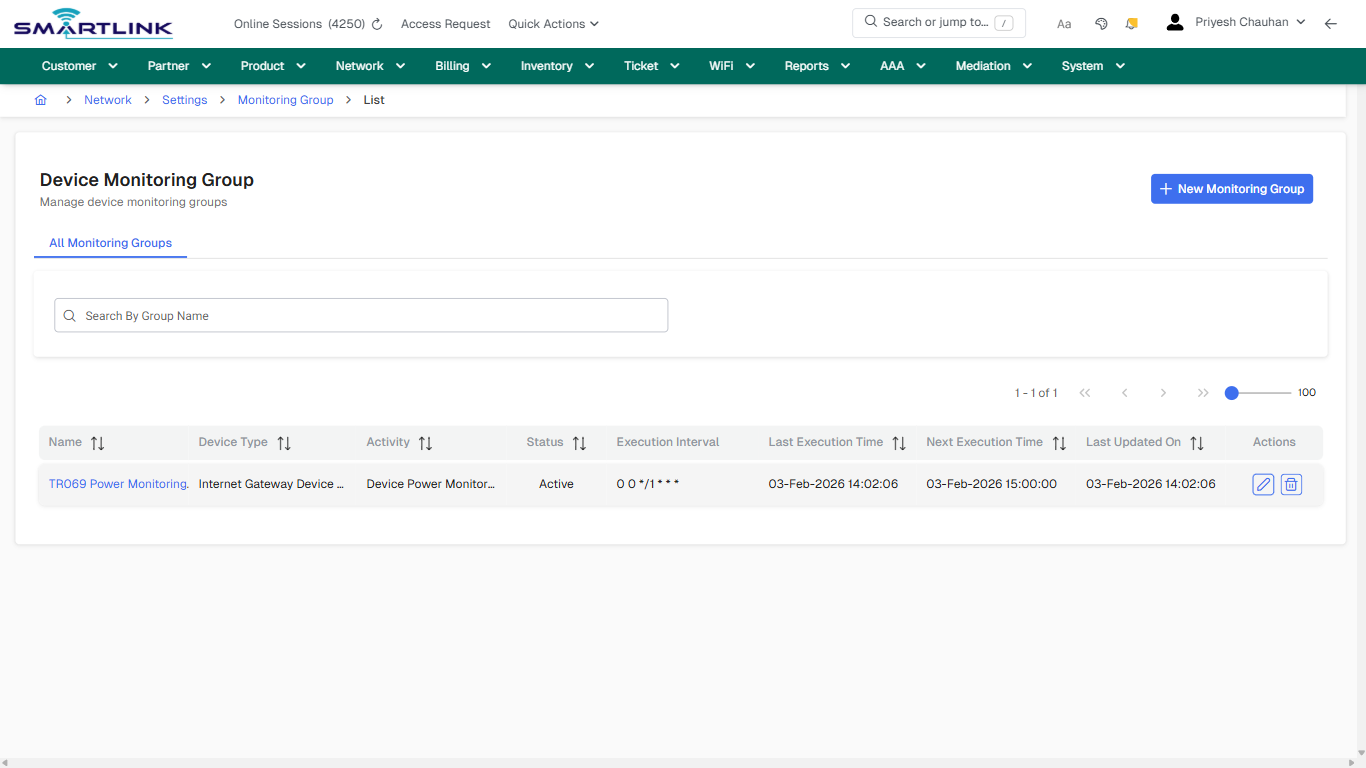Open the theme palette switcher
The image size is (1366, 768).
[x=1101, y=22]
